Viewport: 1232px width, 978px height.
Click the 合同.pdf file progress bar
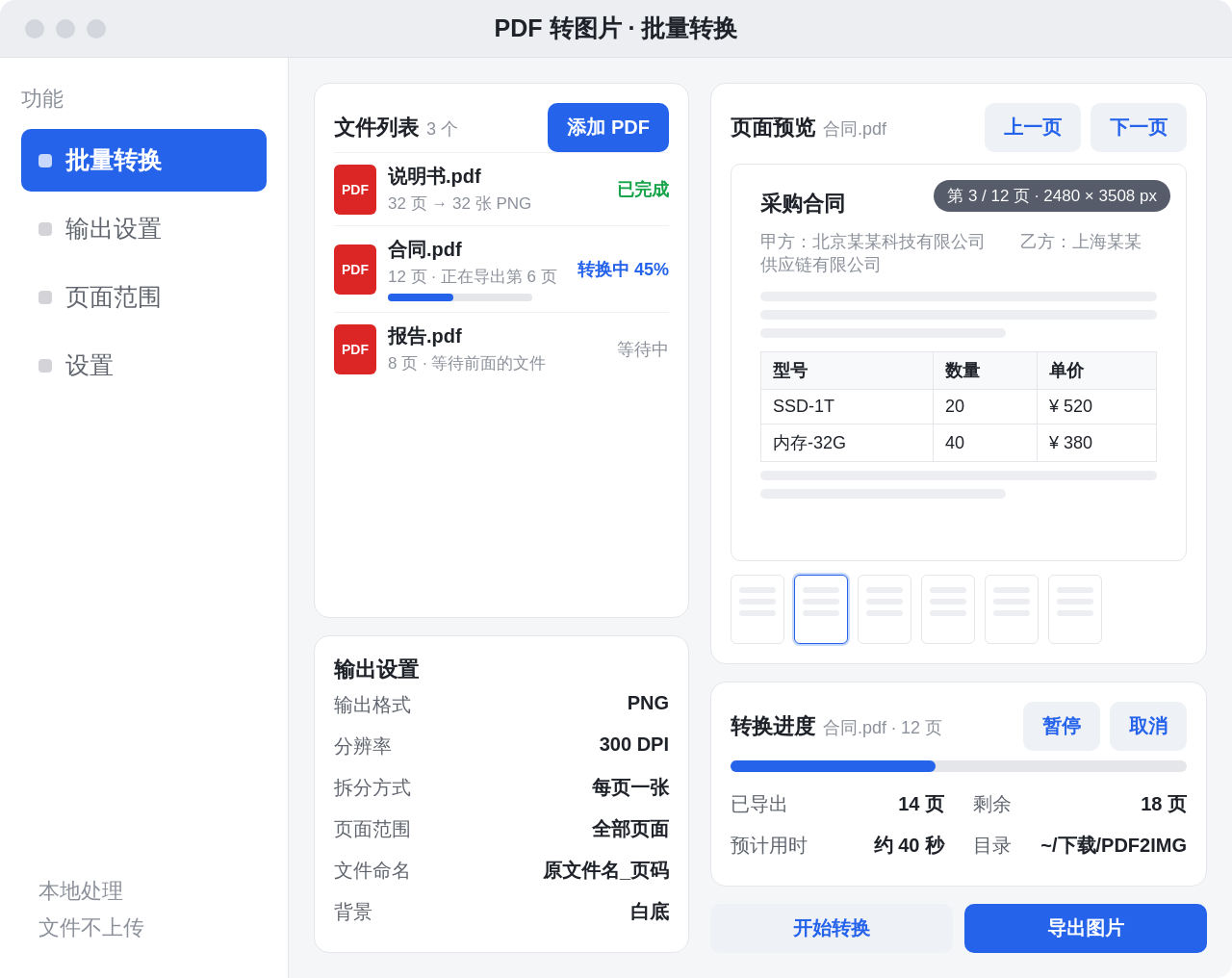click(460, 297)
